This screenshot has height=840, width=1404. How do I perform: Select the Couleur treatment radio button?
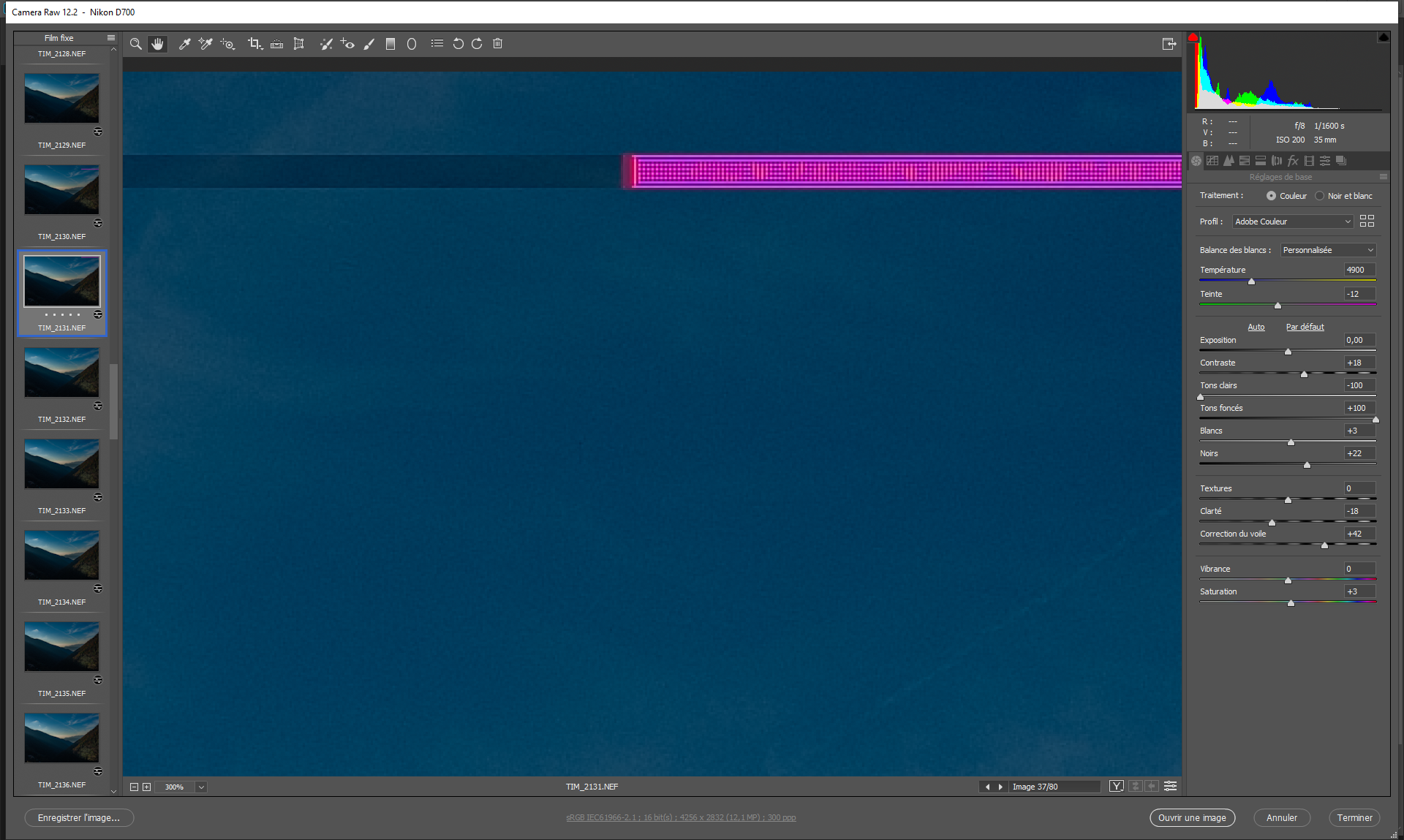point(1271,196)
